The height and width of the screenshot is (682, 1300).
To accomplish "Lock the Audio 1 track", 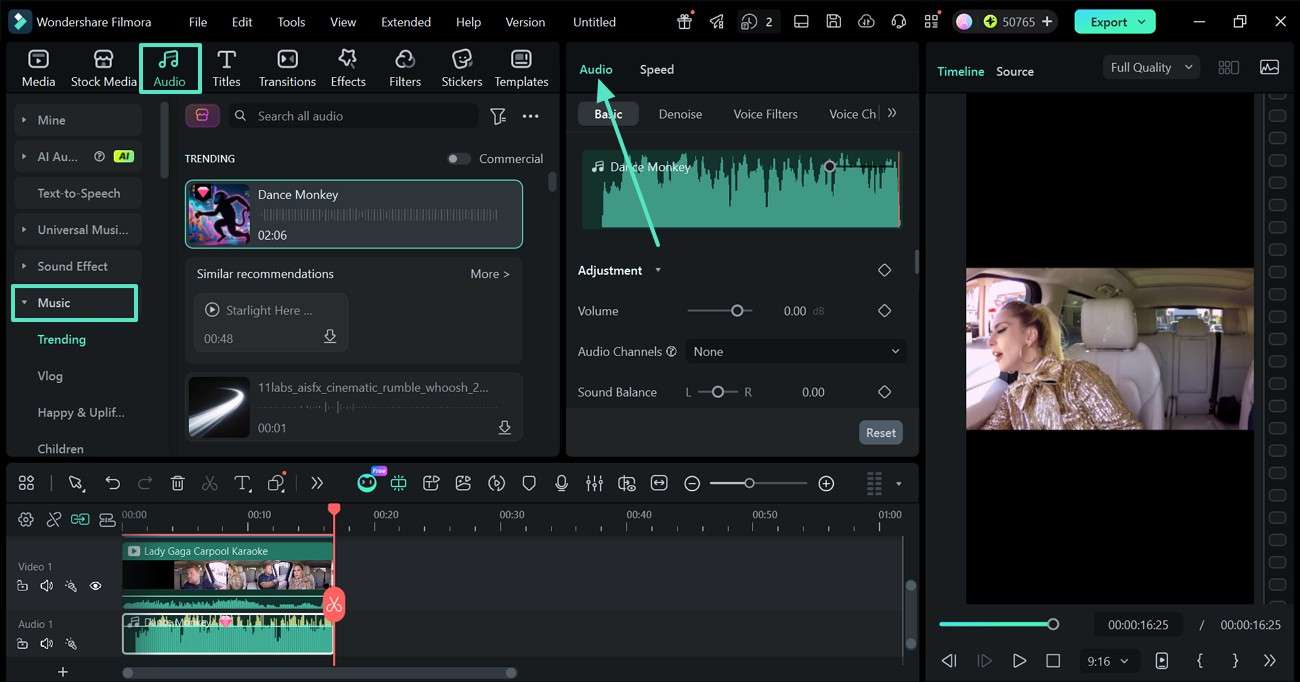I will coord(22,644).
